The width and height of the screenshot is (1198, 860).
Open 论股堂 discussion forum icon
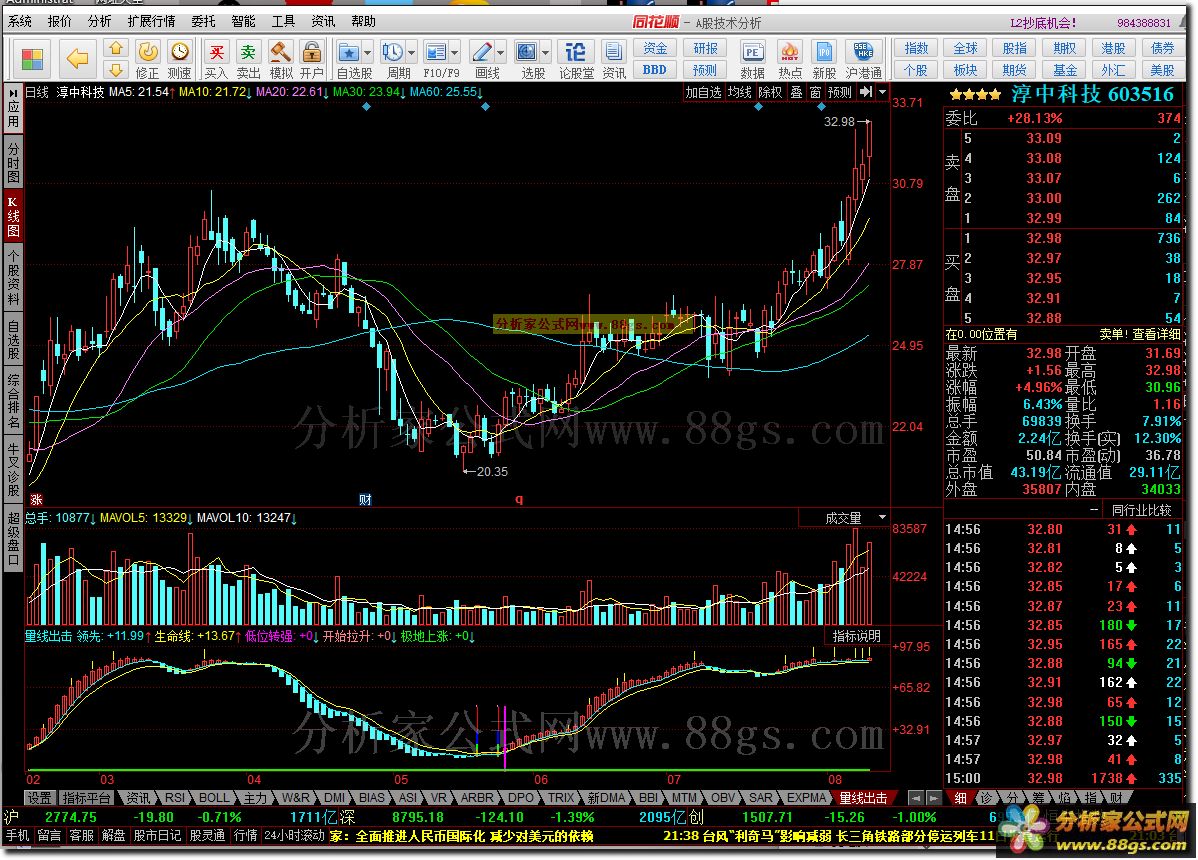[x=576, y=60]
